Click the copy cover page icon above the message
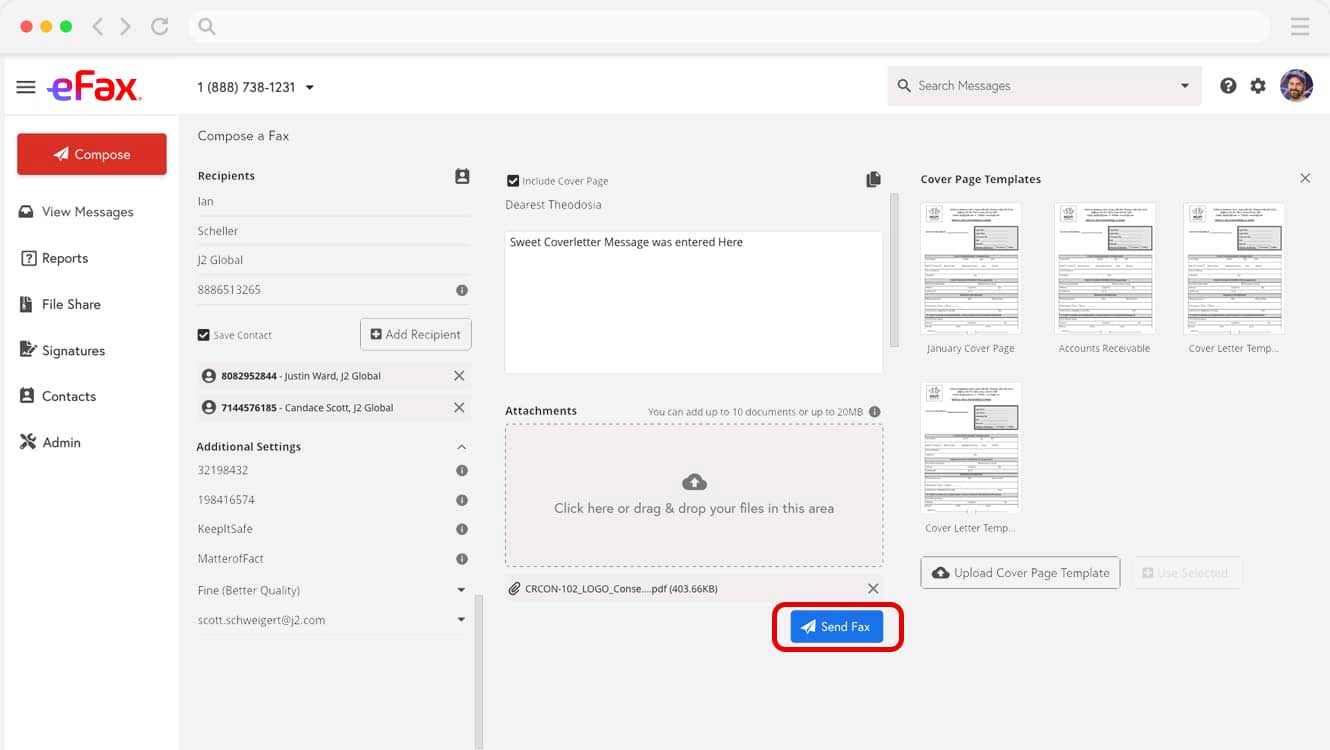The image size is (1330, 750). 872,179
